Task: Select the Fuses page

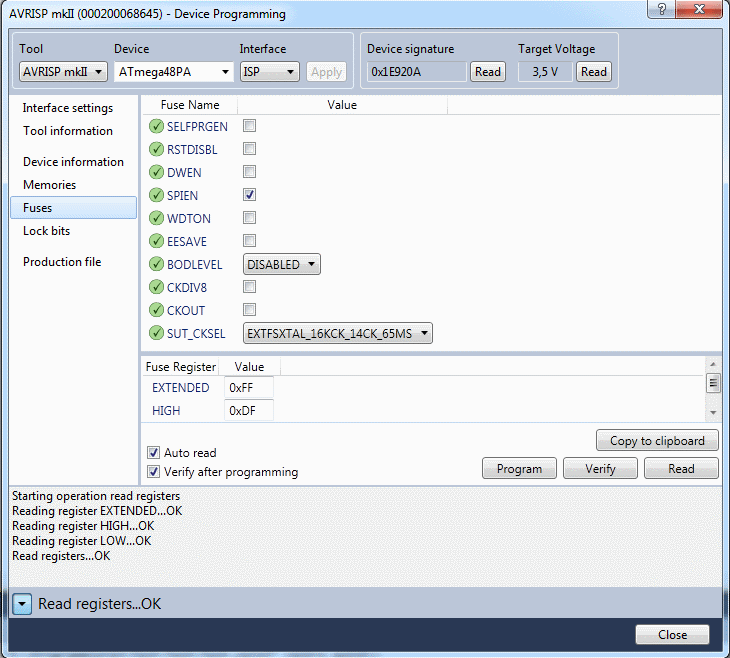Action: [x=74, y=208]
